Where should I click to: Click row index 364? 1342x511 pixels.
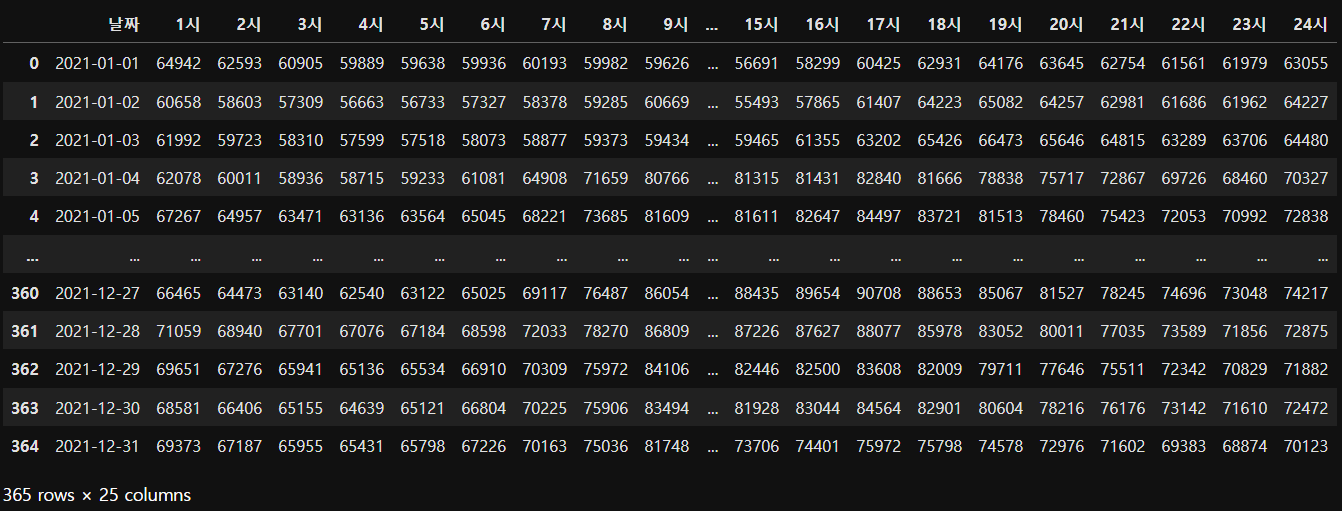coord(24,446)
